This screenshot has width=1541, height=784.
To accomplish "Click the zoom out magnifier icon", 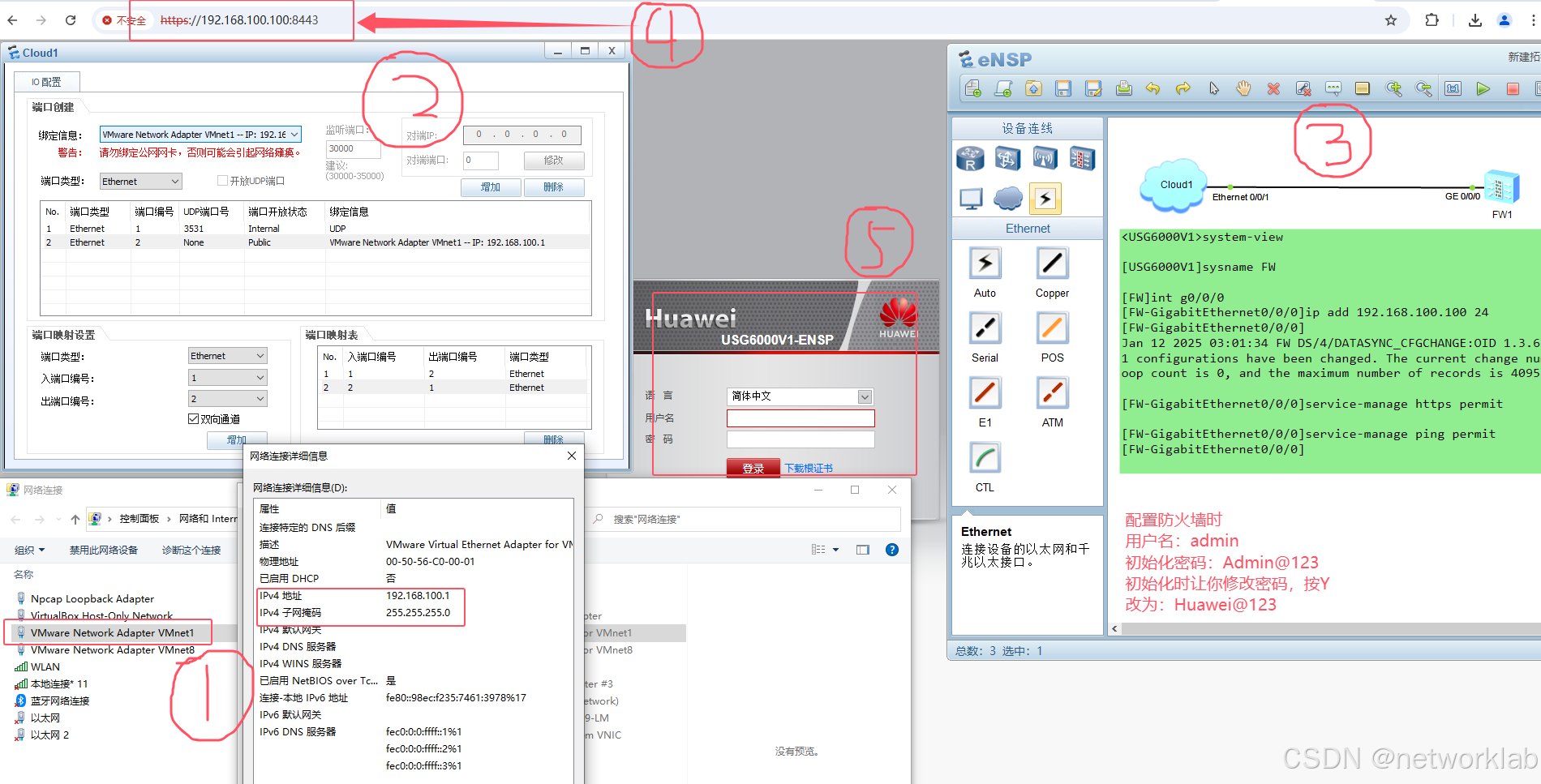I will [x=1423, y=88].
